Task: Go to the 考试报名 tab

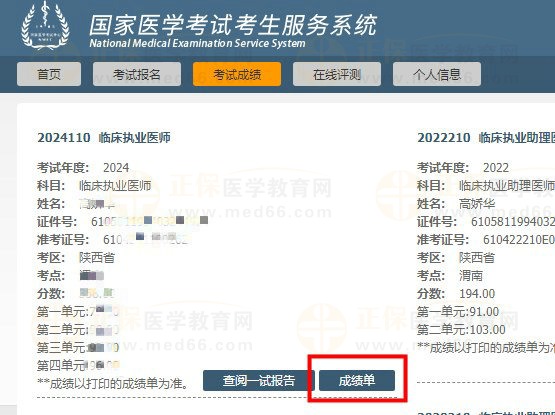Action: click(137, 74)
